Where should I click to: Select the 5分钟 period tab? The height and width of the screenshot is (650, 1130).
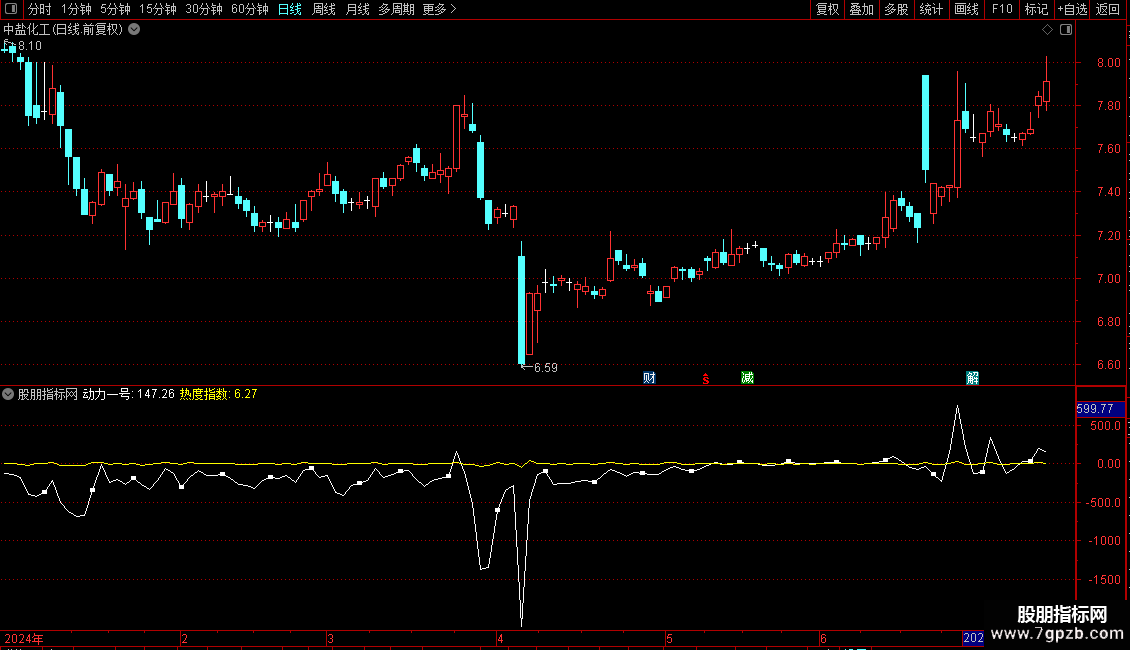click(x=115, y=9)
